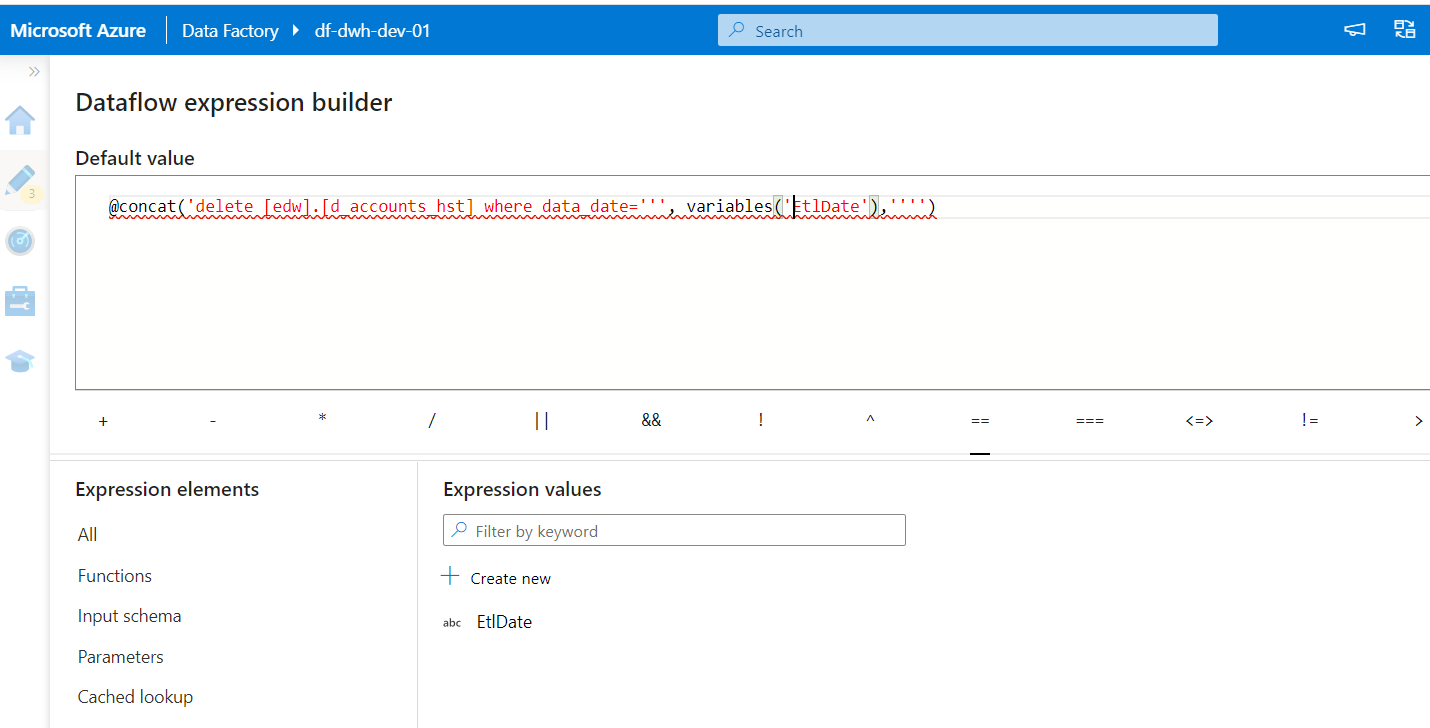Select the Author pencil icon
1430x728 pixels.
pos(20,178)
